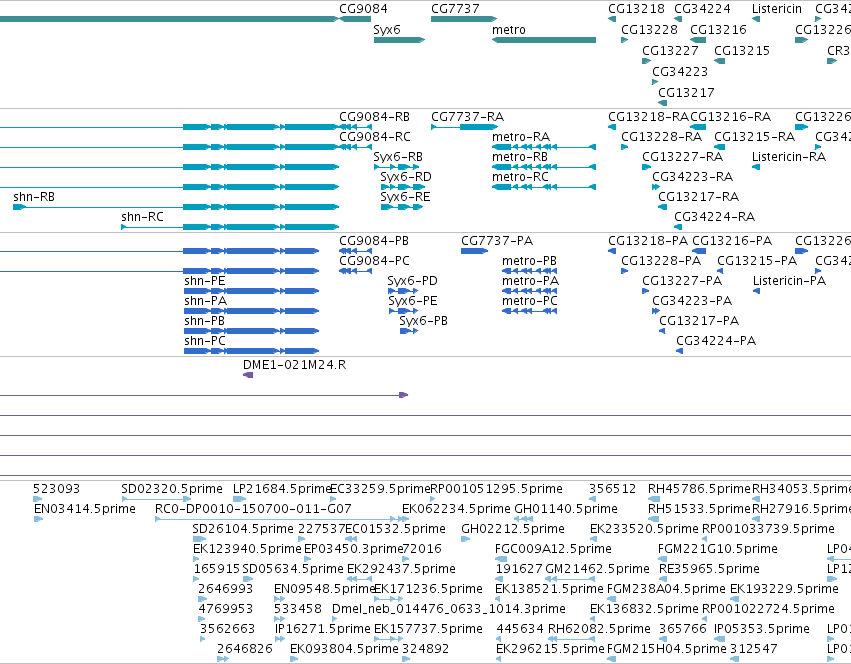The width and height of the screenshot is (851, 664).
Task: Click the metro-PB protein label
Action: (x=529, y=261)
